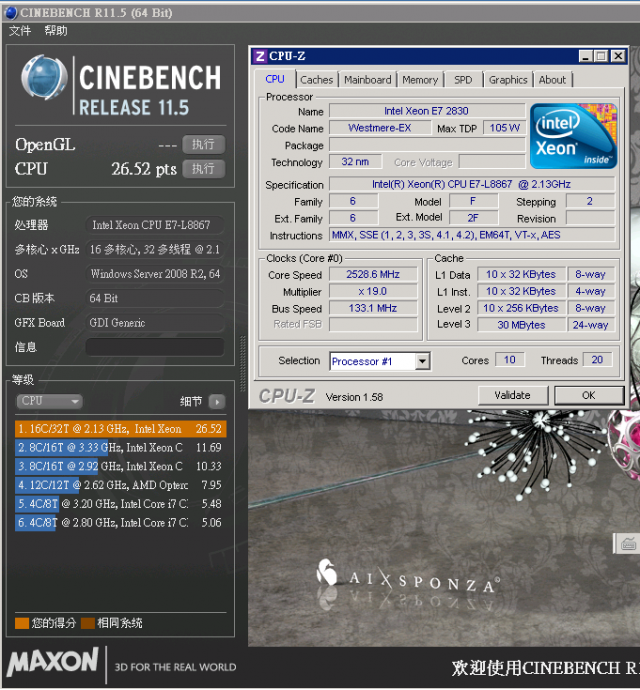Click the details arrow icon next to 细节
The image size is (640, 690).
point(217,402)
